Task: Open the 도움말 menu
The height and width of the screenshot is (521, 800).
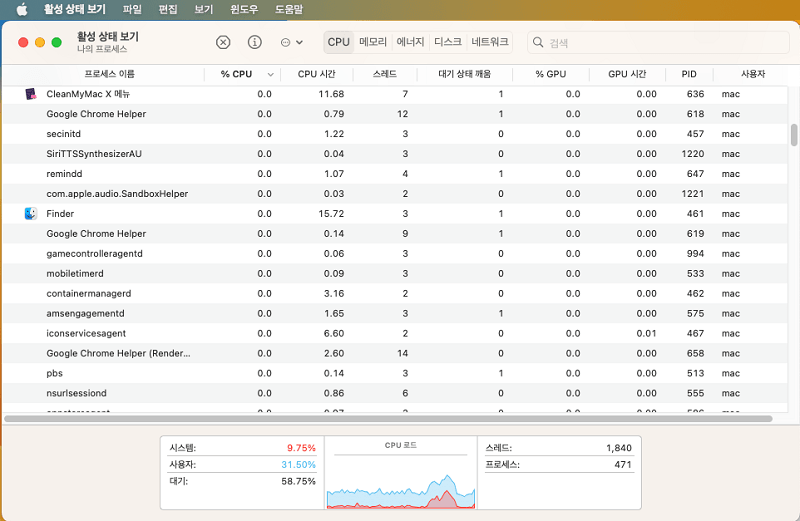Action: click(289, 9)
